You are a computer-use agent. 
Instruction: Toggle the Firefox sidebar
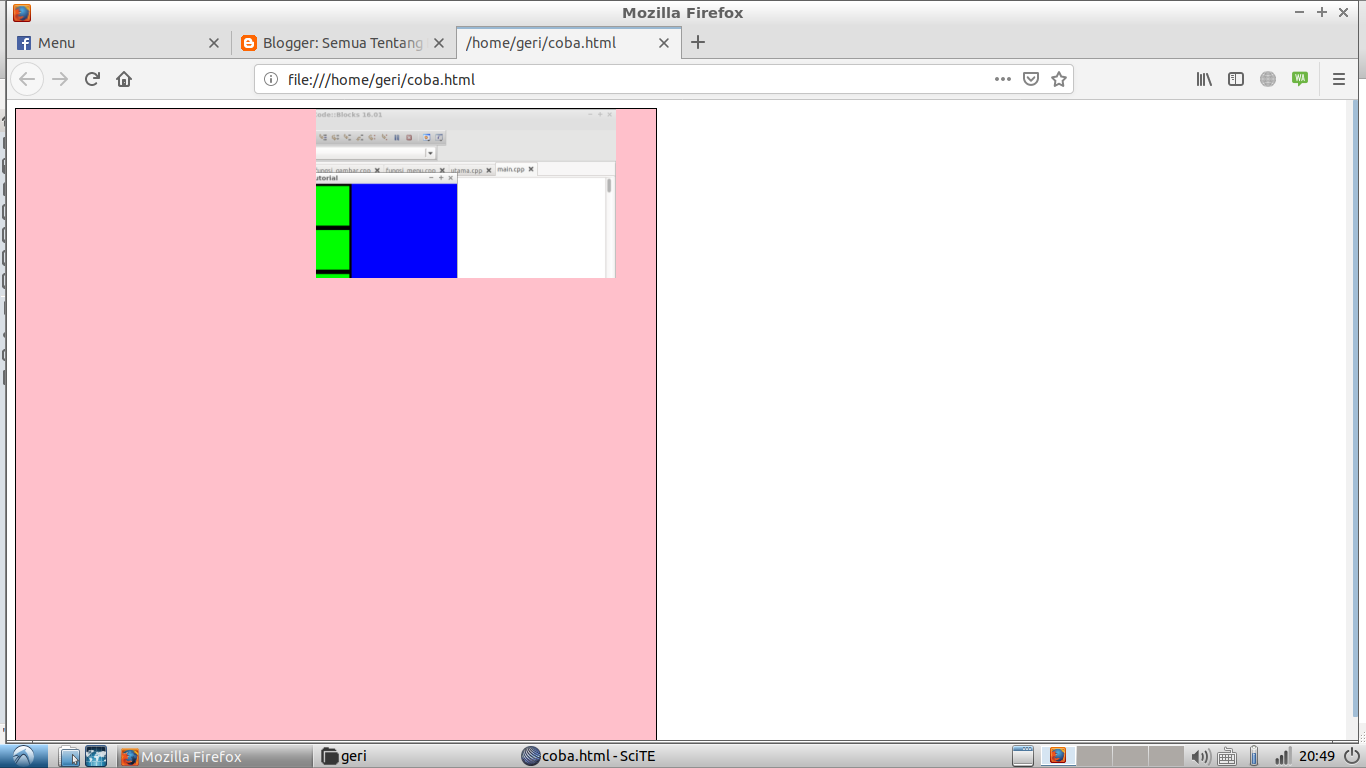1236,79
